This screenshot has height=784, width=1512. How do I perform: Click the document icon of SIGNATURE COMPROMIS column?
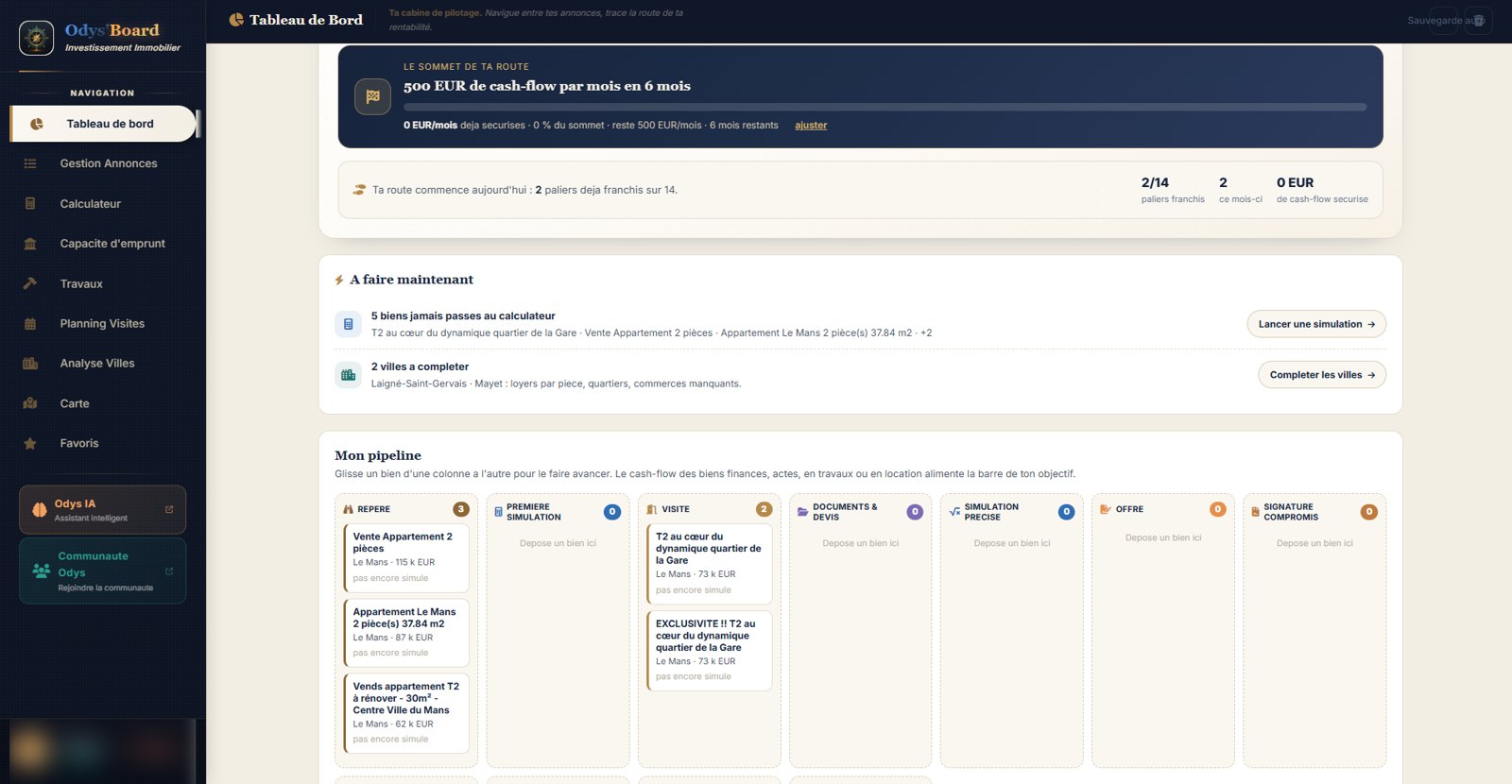1256,512
